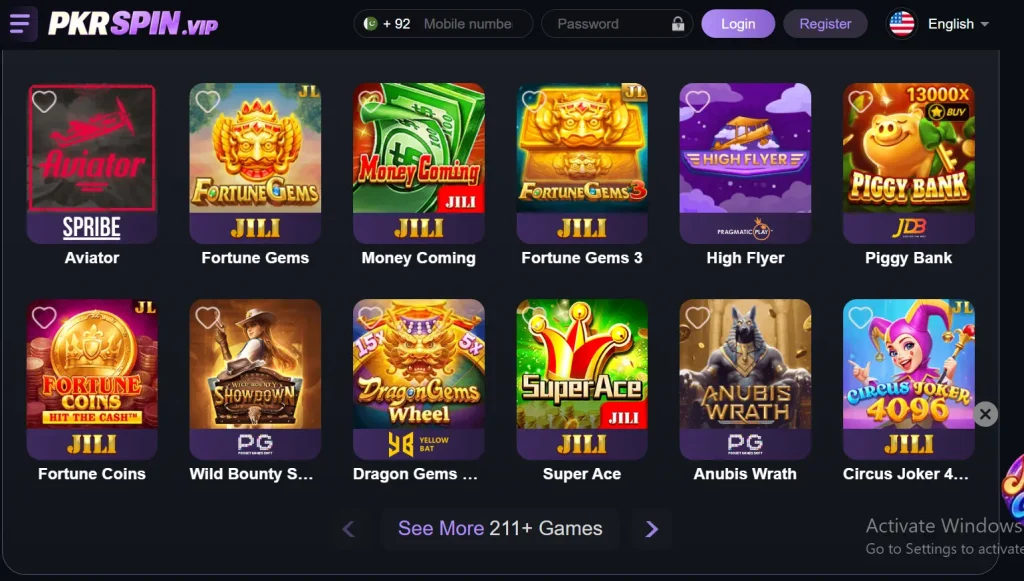Viewport: 1024px width, 581px height.
Task: Focus the Mobile number input field
Action: coord(470,24)
